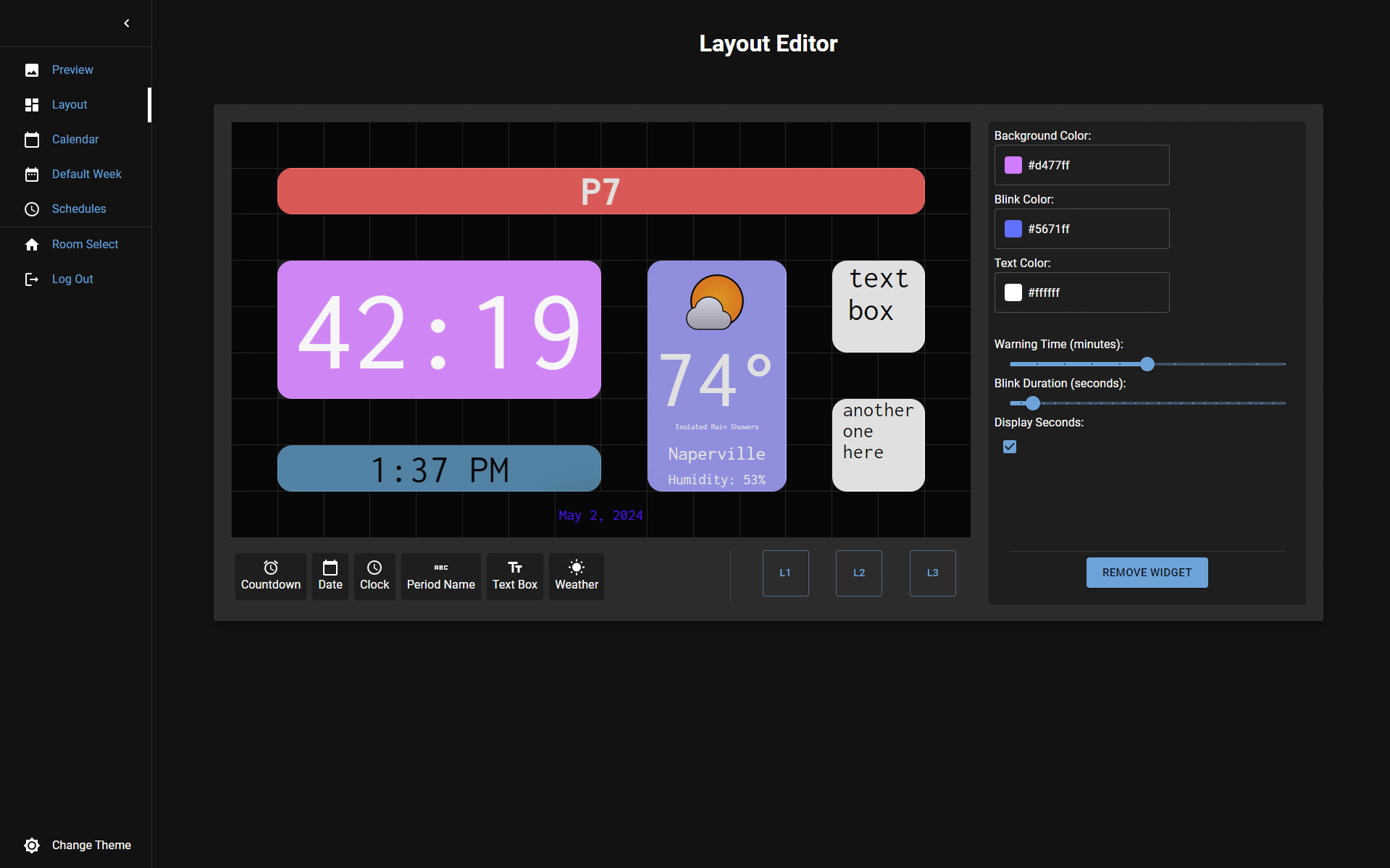This screenshot has width=1390, height=868.
Task: Click the Blink Color swatch
Action: pos(1013,229)
